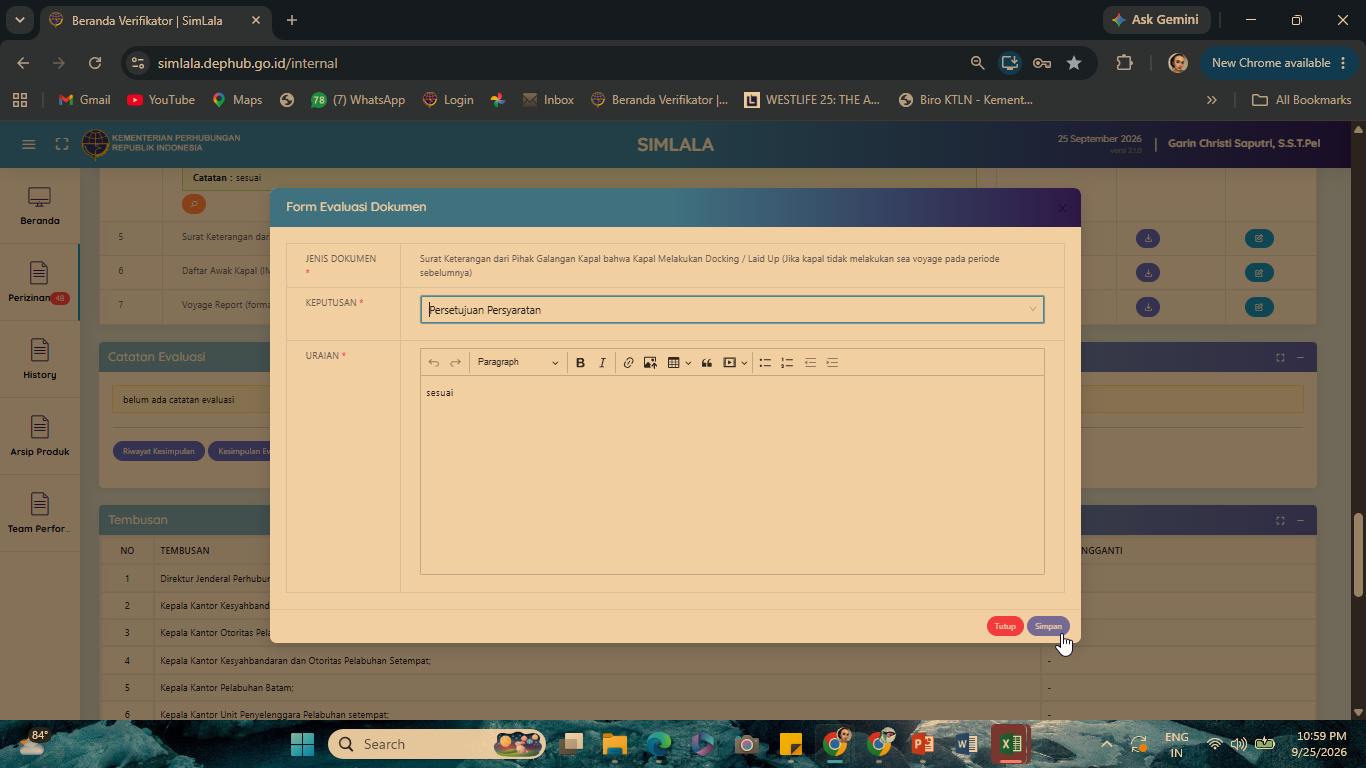Open the History sidebar menu
The image size is (1366, 768).
click(x=39, y=360)
